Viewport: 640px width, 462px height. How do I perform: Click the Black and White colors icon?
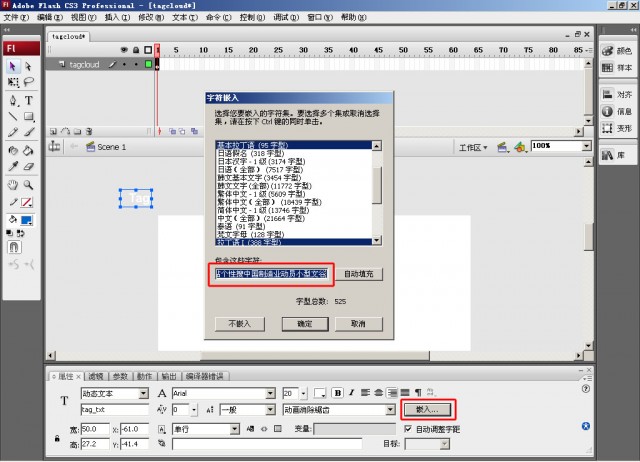point(10,233)
